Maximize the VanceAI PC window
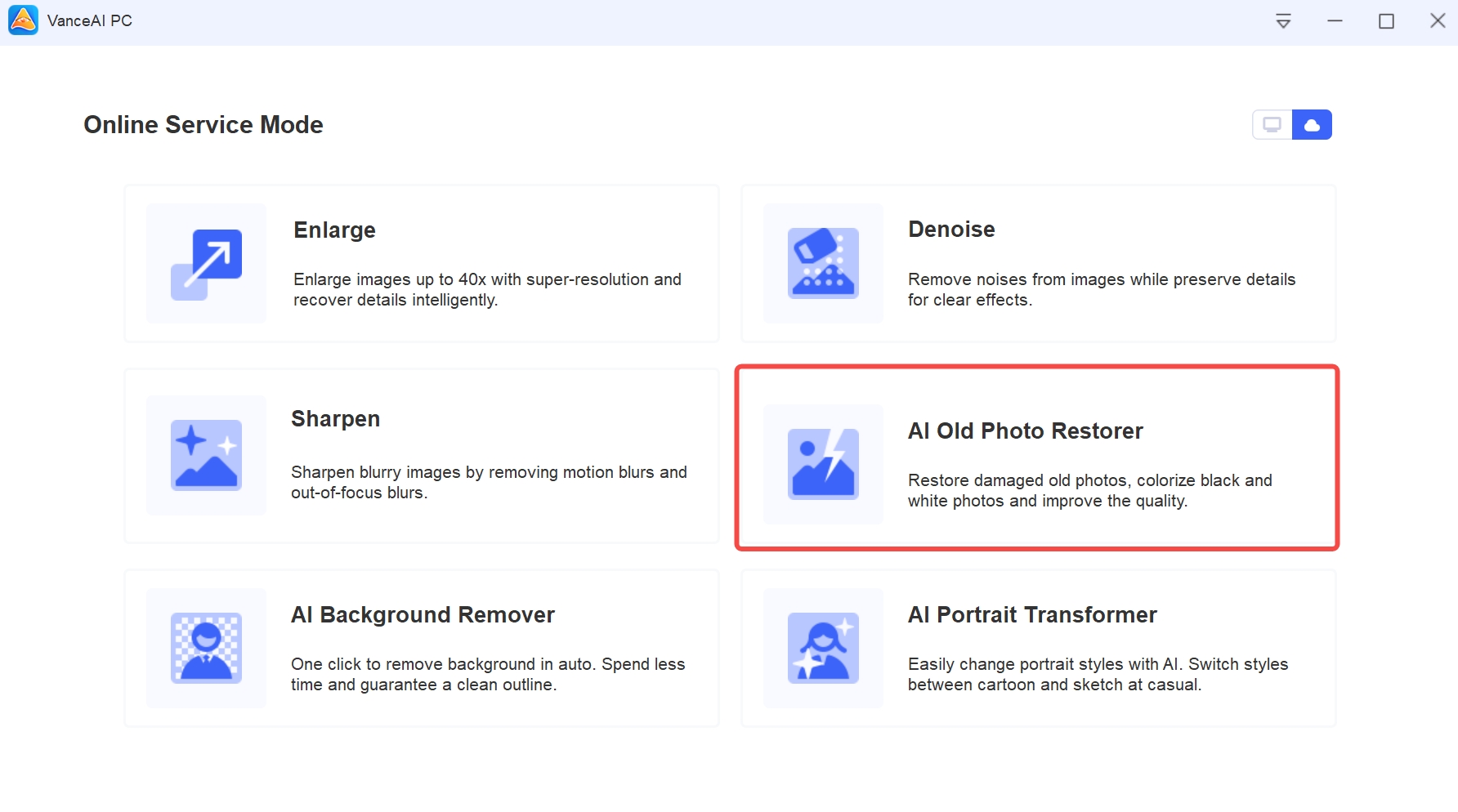 click(x=1386, y=21)
